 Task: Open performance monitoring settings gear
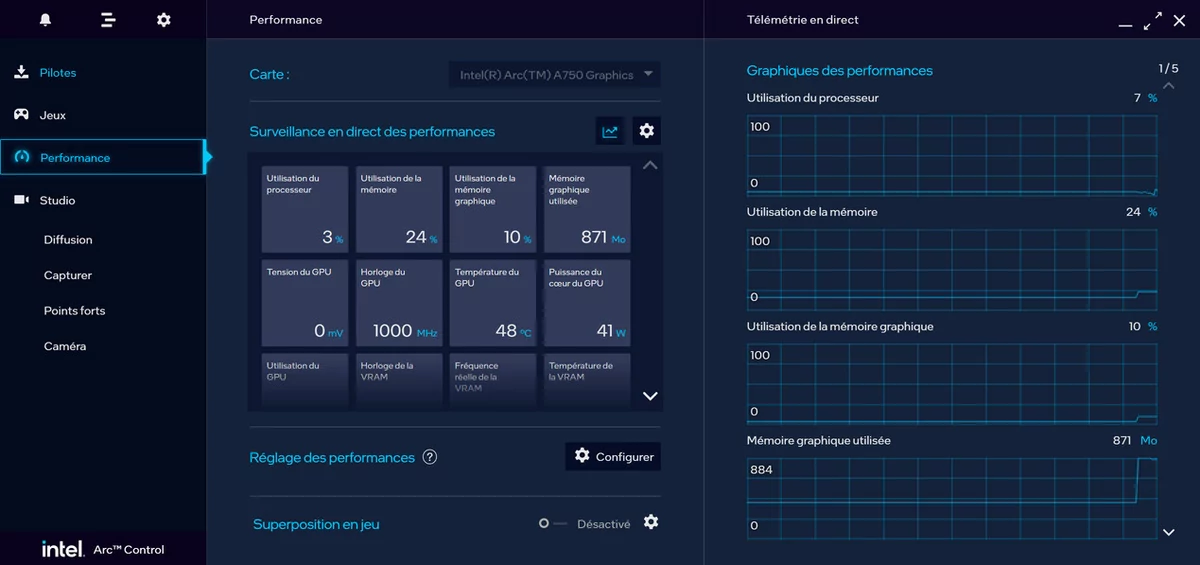[x=647, y=131]
